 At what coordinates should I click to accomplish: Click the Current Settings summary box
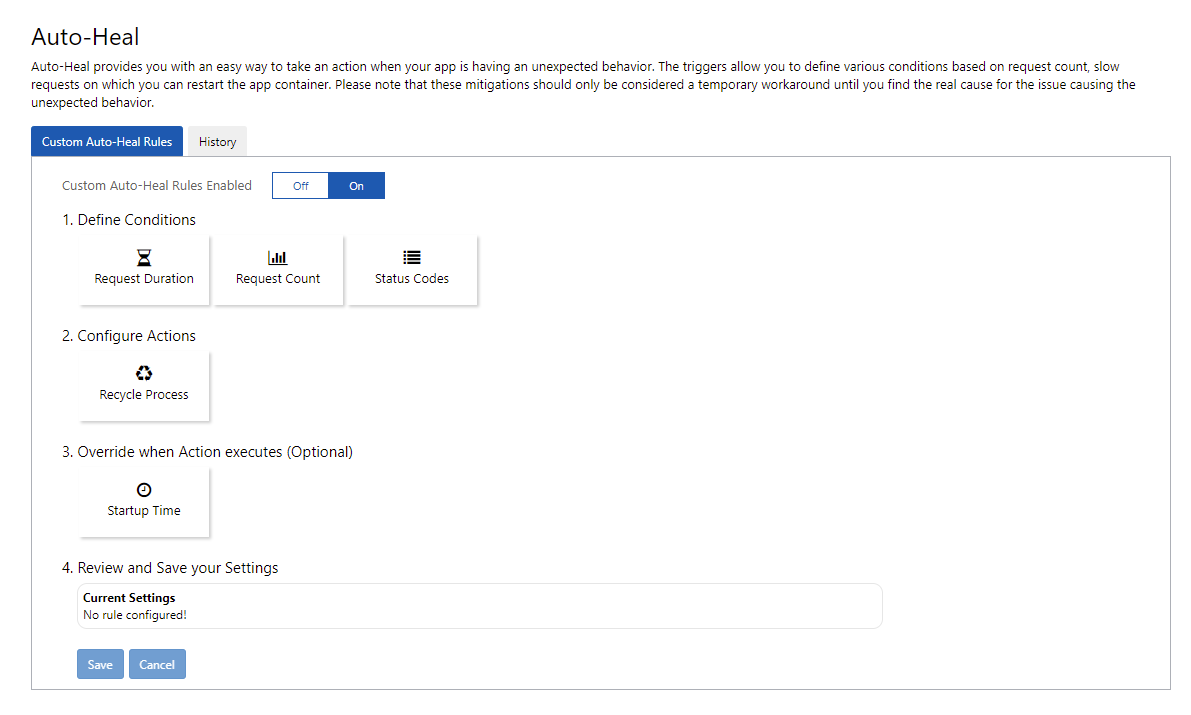pos(479,606)
